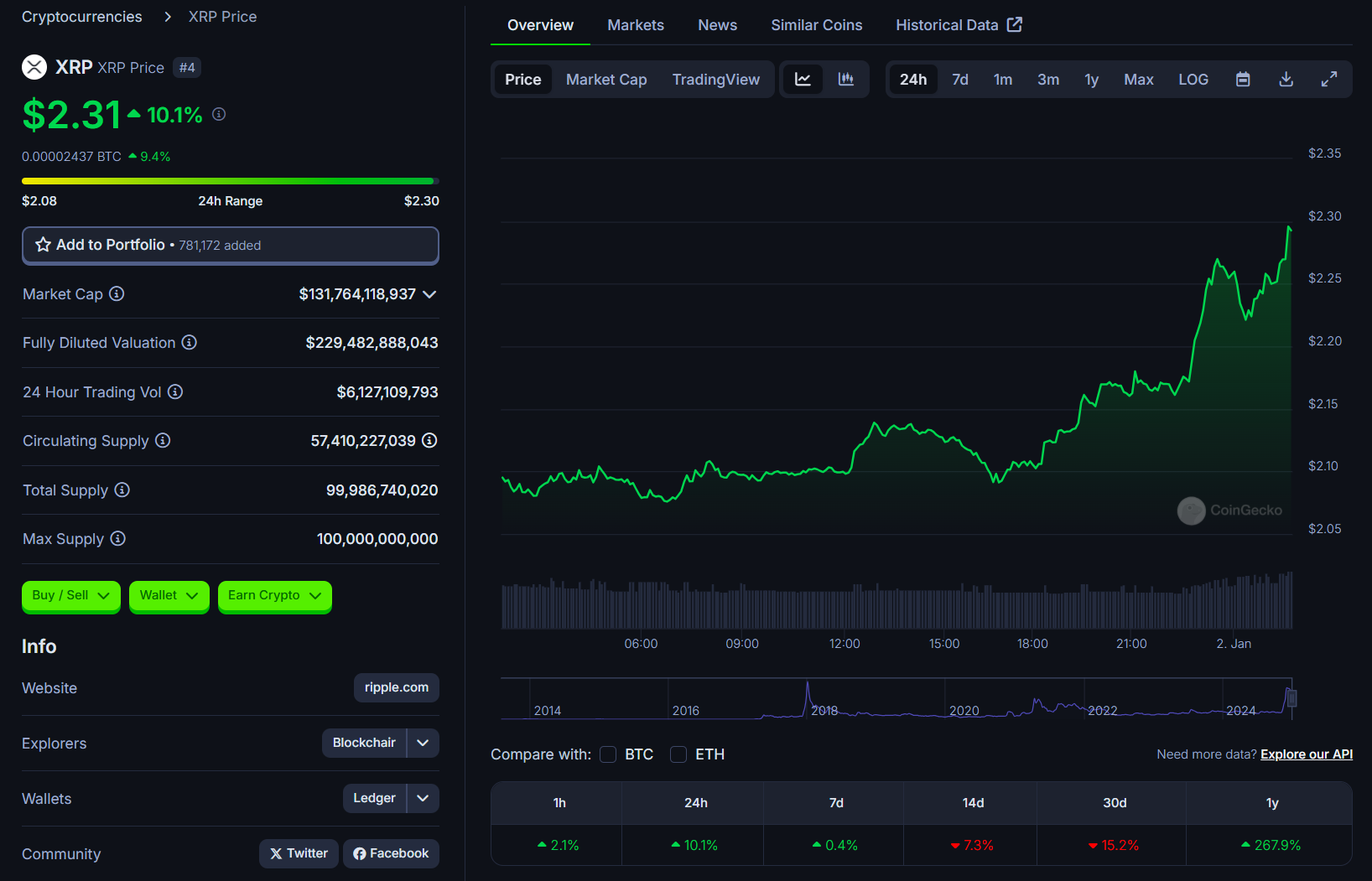Click the XRP coin logo icon

coord(34,67)
